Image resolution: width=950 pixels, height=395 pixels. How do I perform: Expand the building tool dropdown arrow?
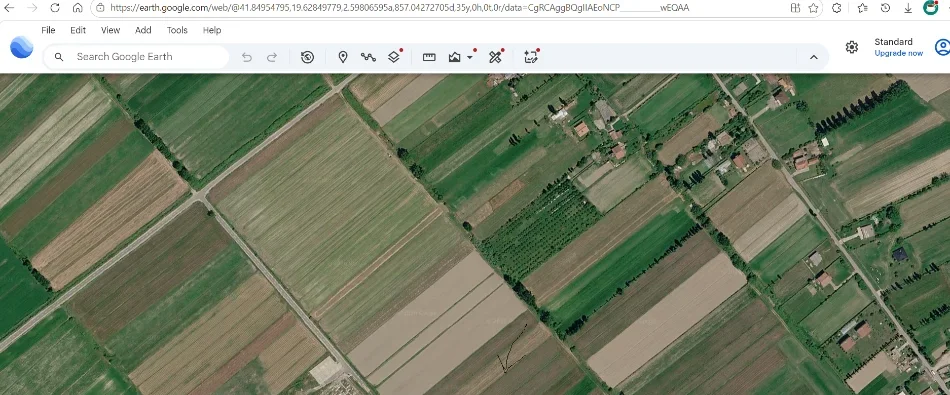[470, 57]
